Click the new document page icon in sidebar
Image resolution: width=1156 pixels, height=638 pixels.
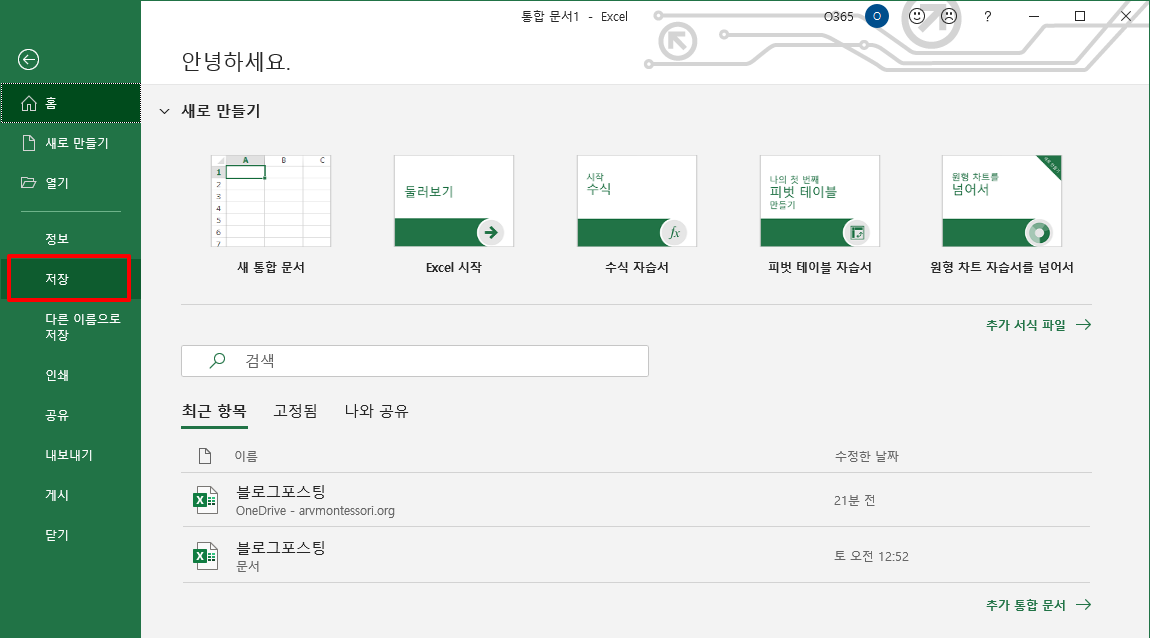coord(29,143)
